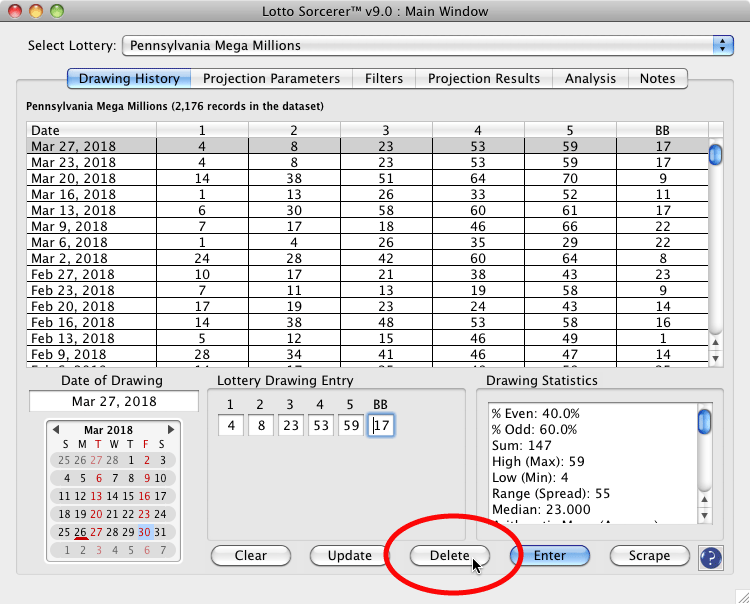Pick March 31 in the calendar
This screenshot has height=604, width=750.
pyautogui.click(x=160, y=532)
